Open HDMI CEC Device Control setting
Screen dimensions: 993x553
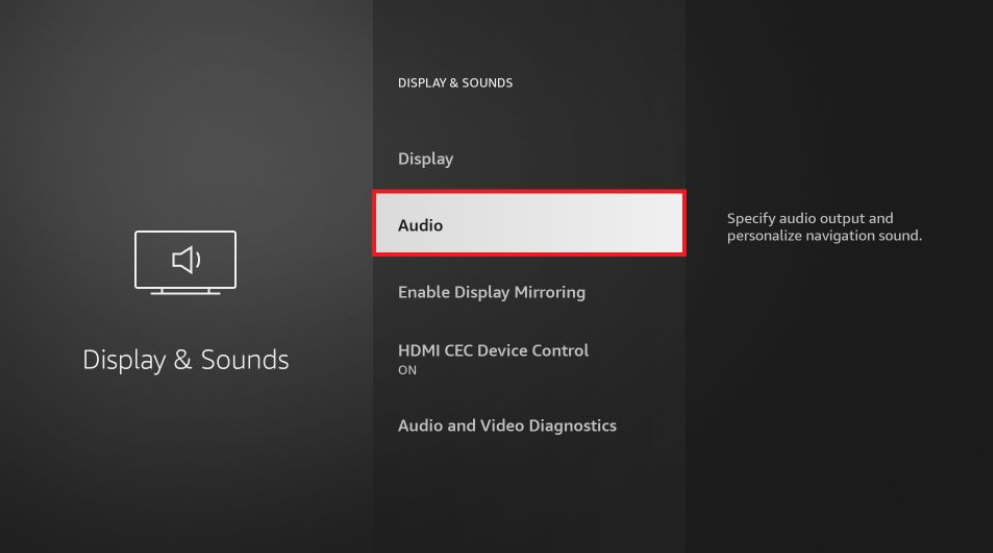pos(529,359)
